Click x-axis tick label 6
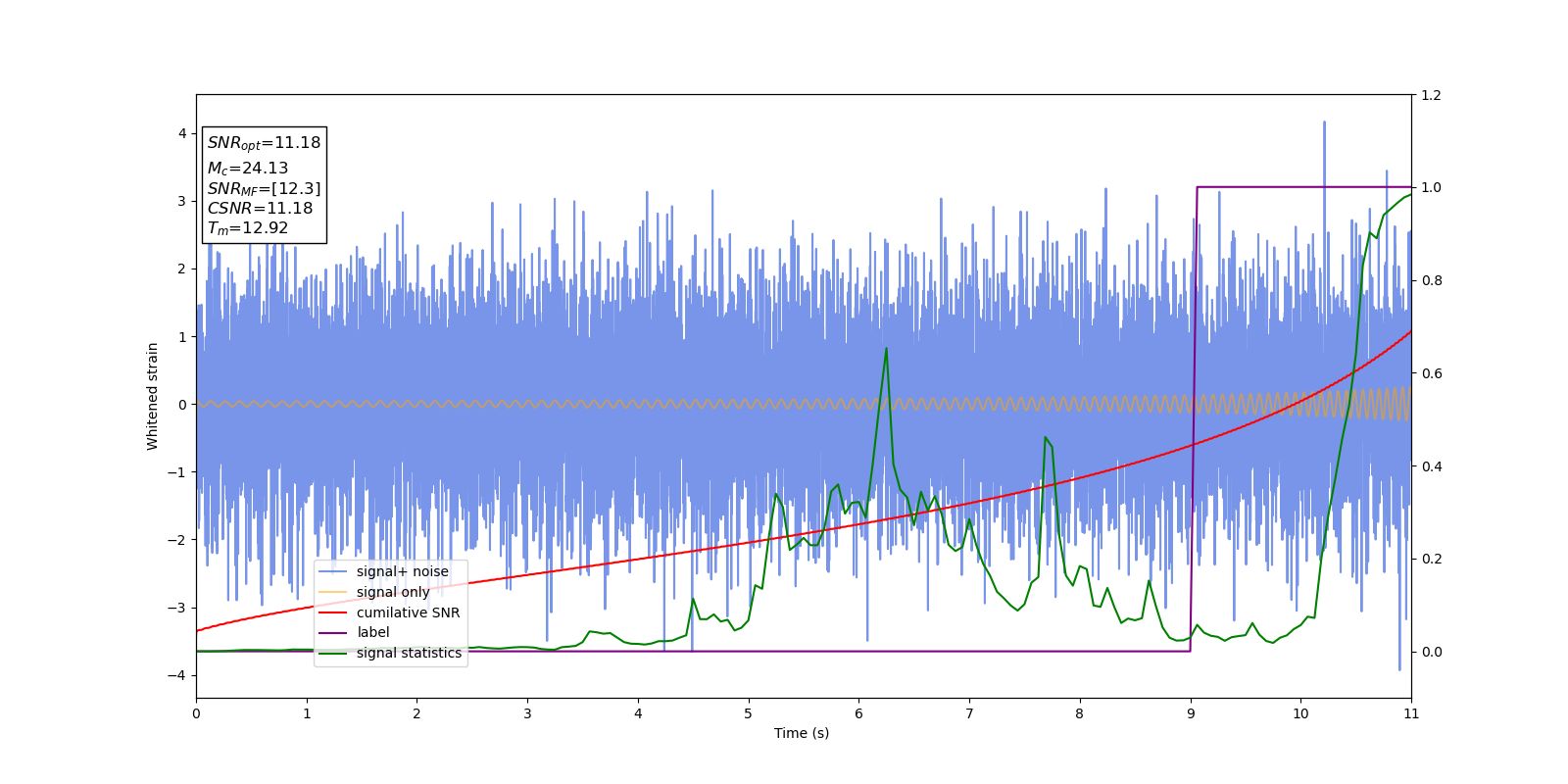Viewport: 1568px width, 784px height. coord(859,713)
